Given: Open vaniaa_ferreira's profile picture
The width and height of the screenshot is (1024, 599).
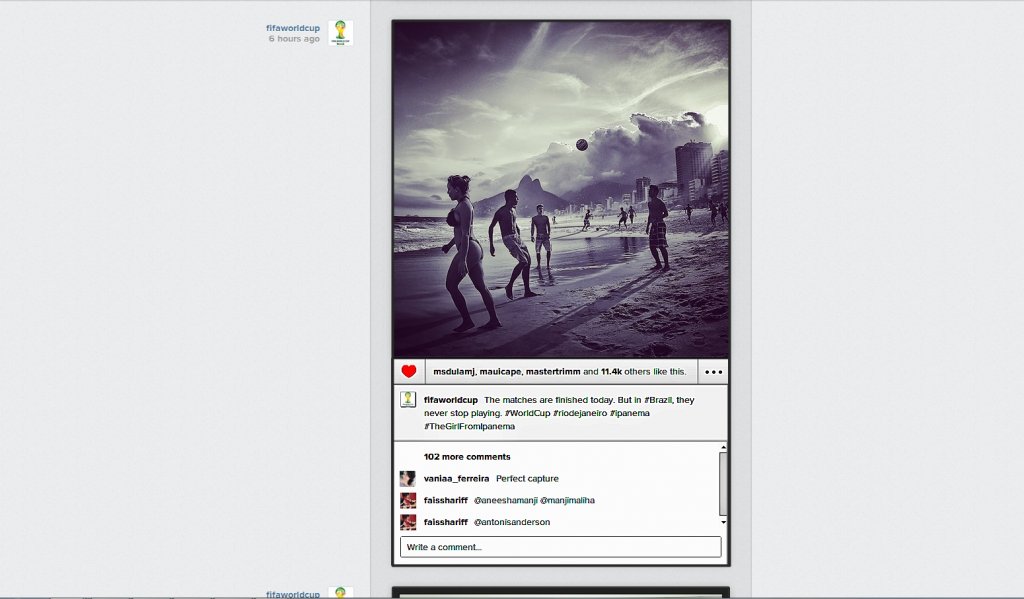Looking at the screenshot, I should coord(408,479).
